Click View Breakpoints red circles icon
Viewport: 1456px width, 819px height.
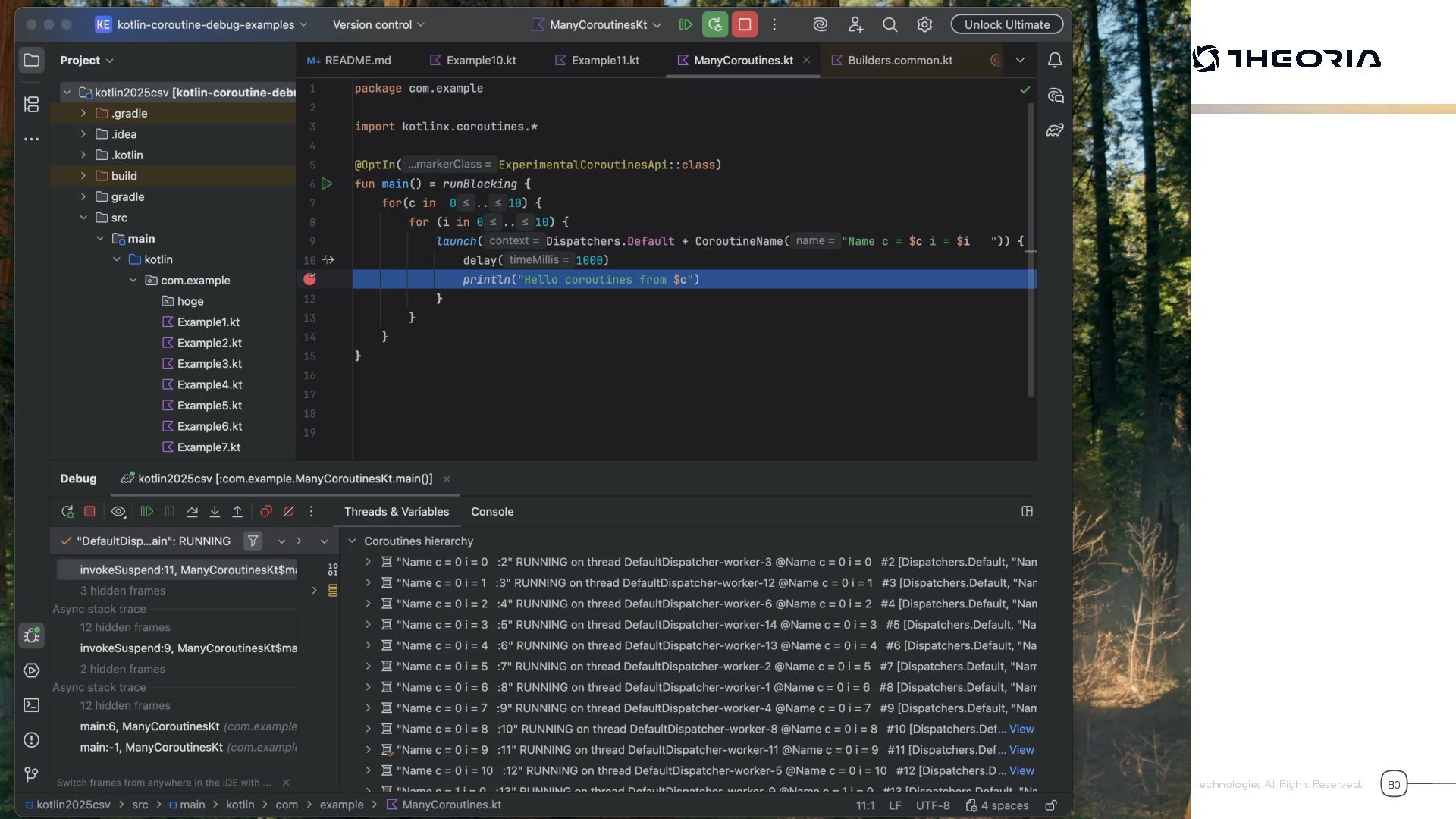pyautogui.click(x=266, y=512)
